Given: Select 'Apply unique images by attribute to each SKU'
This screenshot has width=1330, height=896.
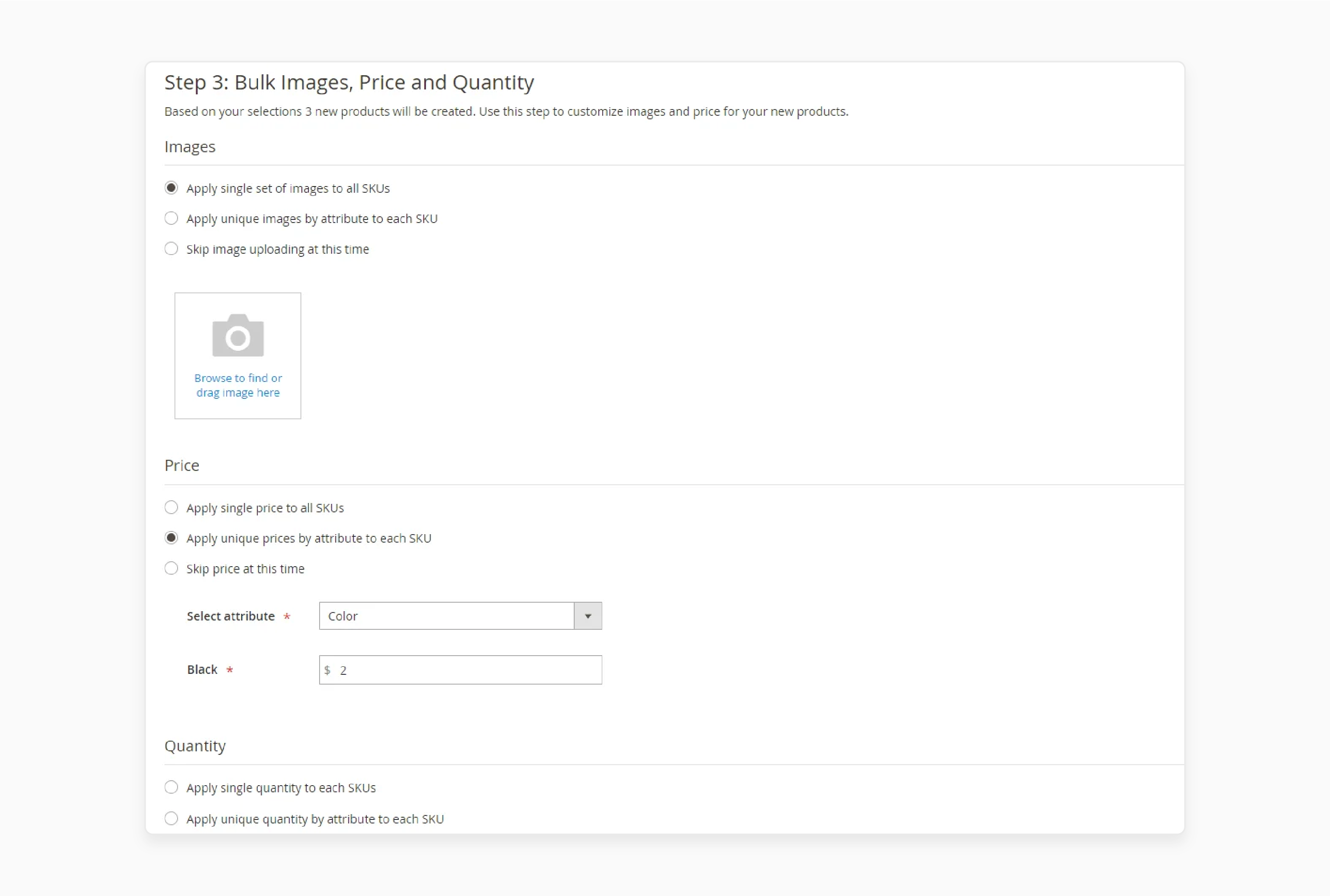Looking at the screenshot, I should 170,218.
